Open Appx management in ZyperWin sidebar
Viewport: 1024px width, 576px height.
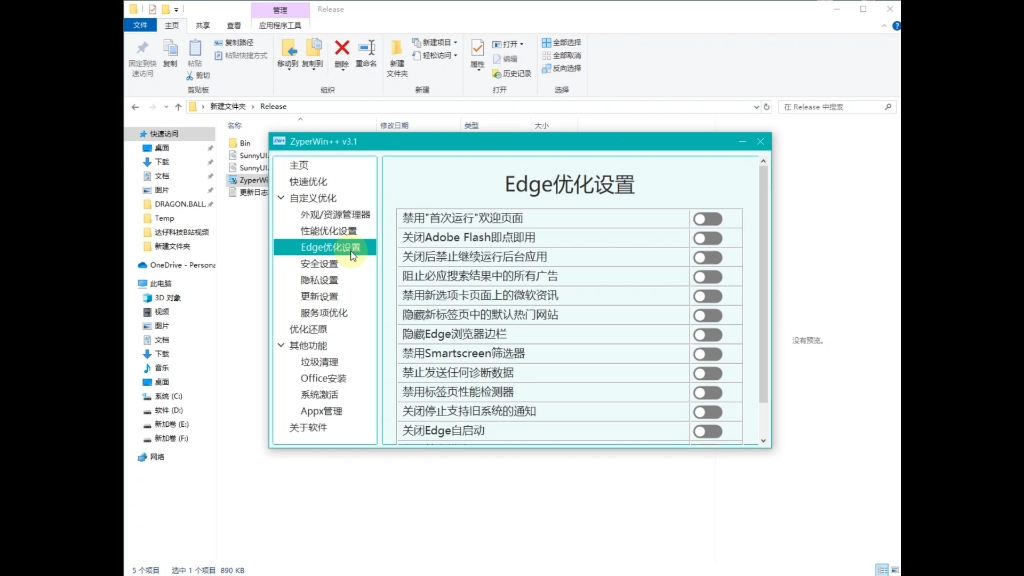[321, 411]
